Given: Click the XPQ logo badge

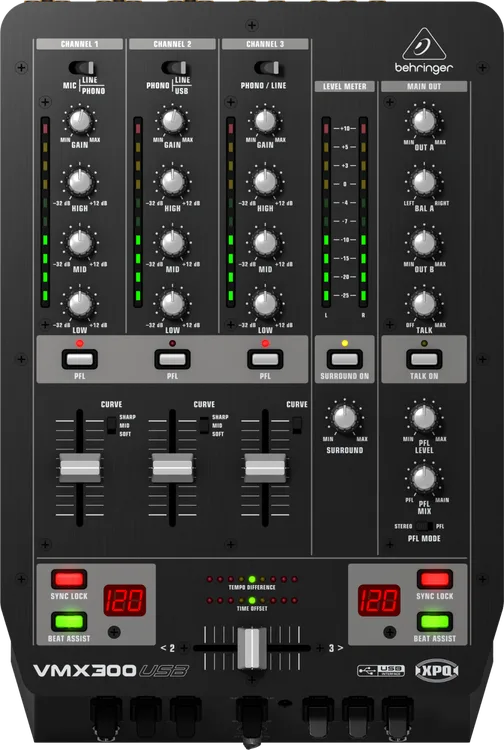Looking at the screenshot, I should tap(437, 670).
